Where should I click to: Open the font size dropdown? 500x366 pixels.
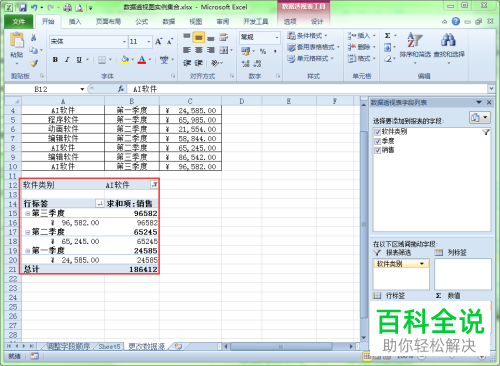149,42
